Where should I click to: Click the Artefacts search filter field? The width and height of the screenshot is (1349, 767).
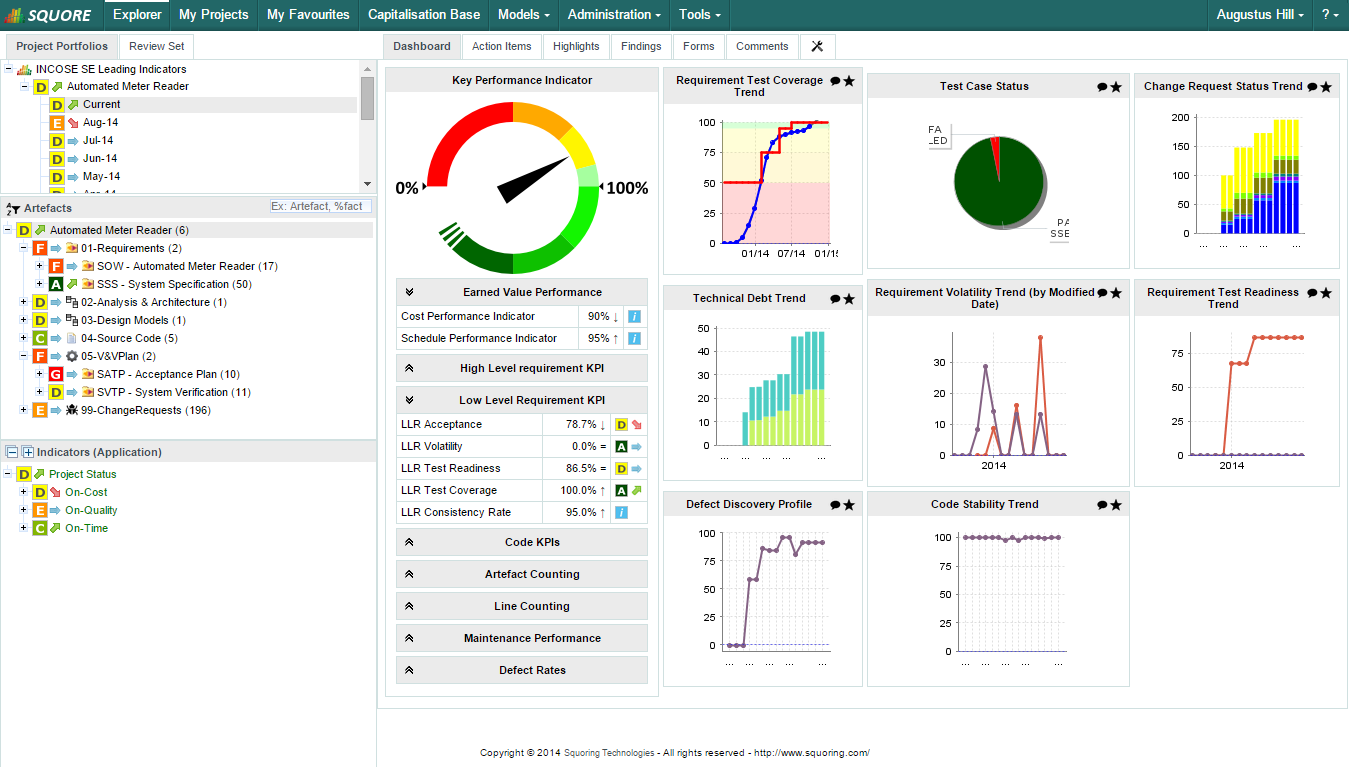coord(320,206)
